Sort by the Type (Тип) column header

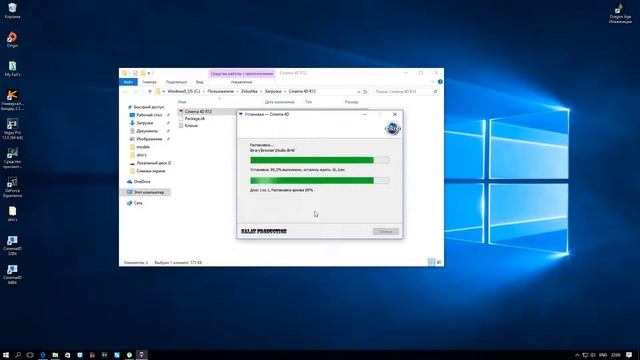point(309,102)
